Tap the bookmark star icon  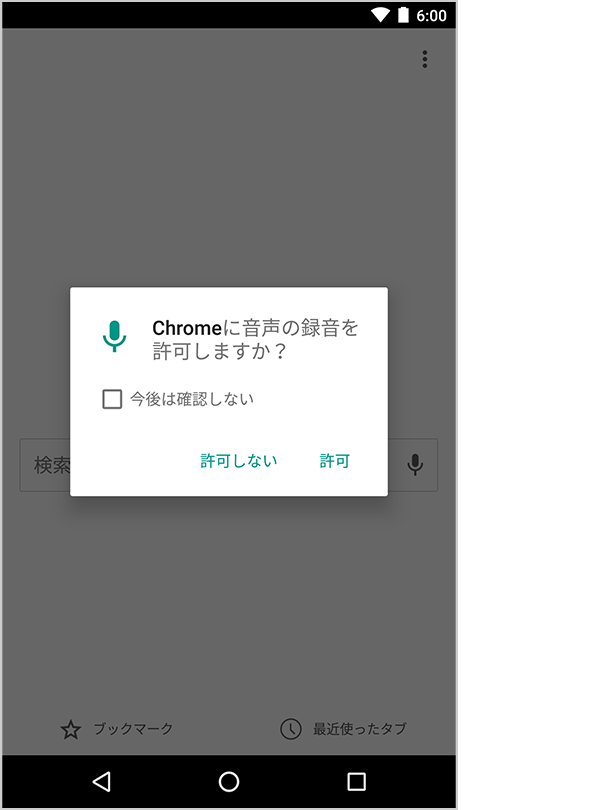tap(71, 729)
